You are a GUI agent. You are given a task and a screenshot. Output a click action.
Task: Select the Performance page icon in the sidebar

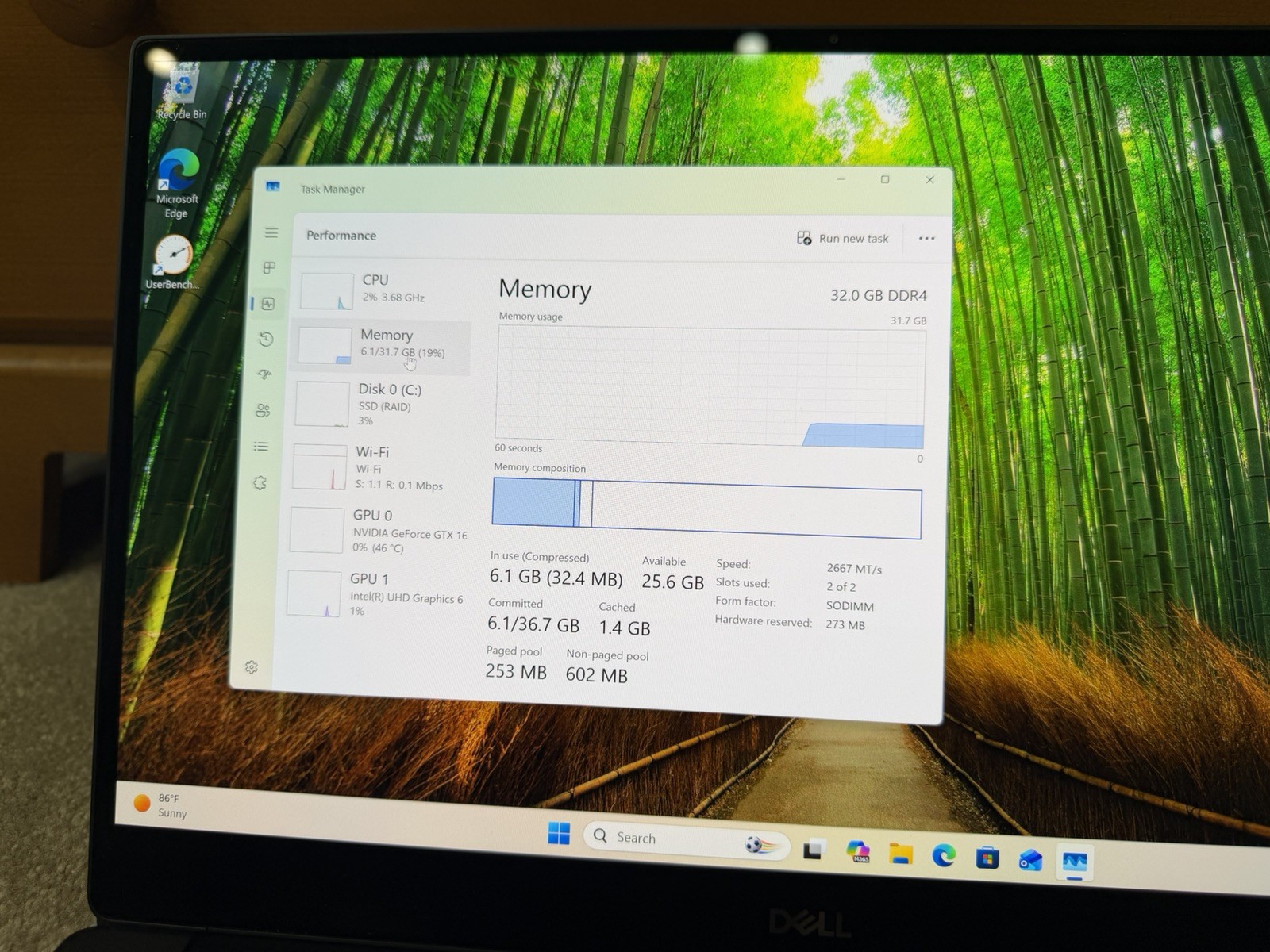(268, 304)
